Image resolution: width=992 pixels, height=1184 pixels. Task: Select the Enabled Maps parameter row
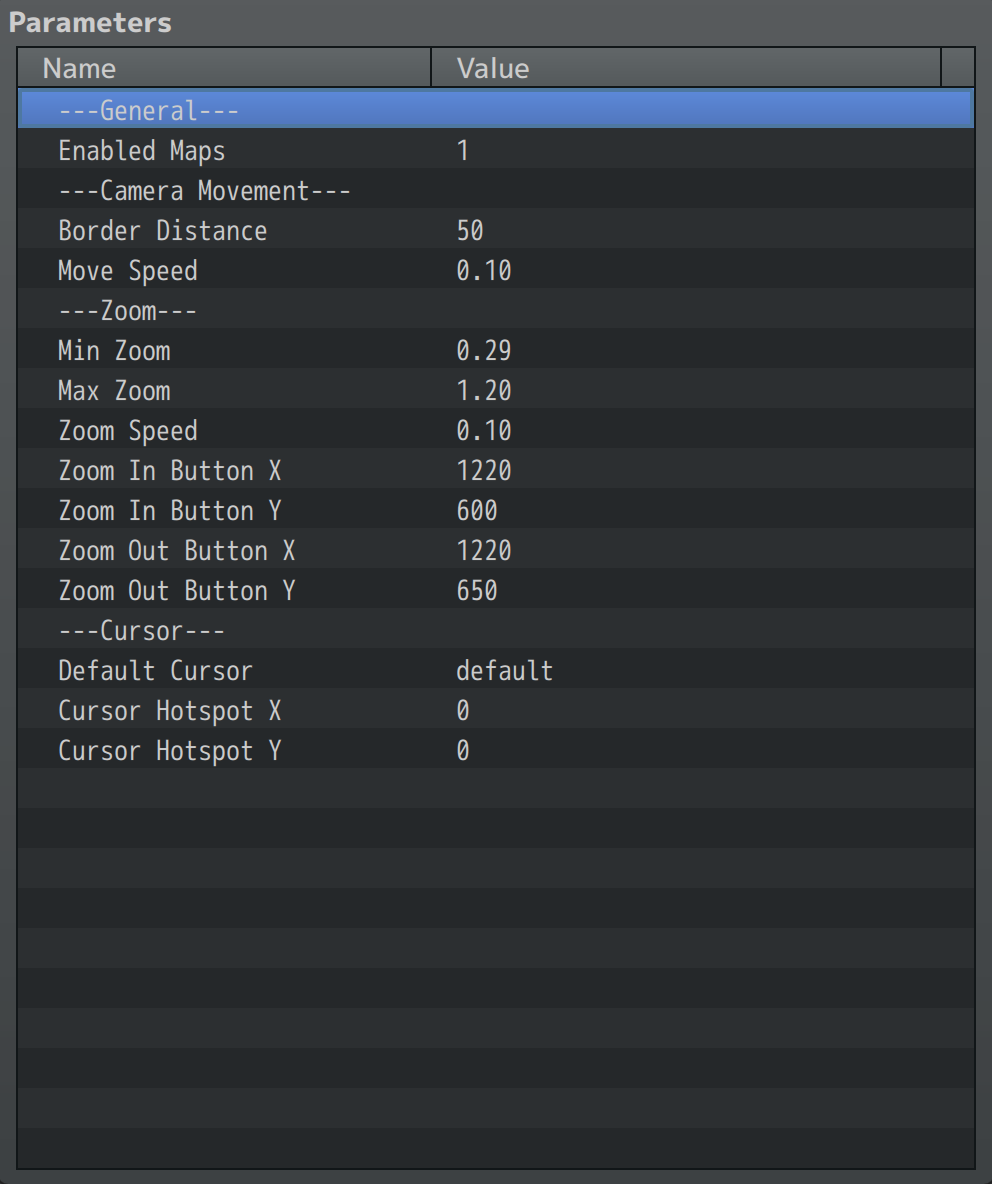tap(496, 150)
